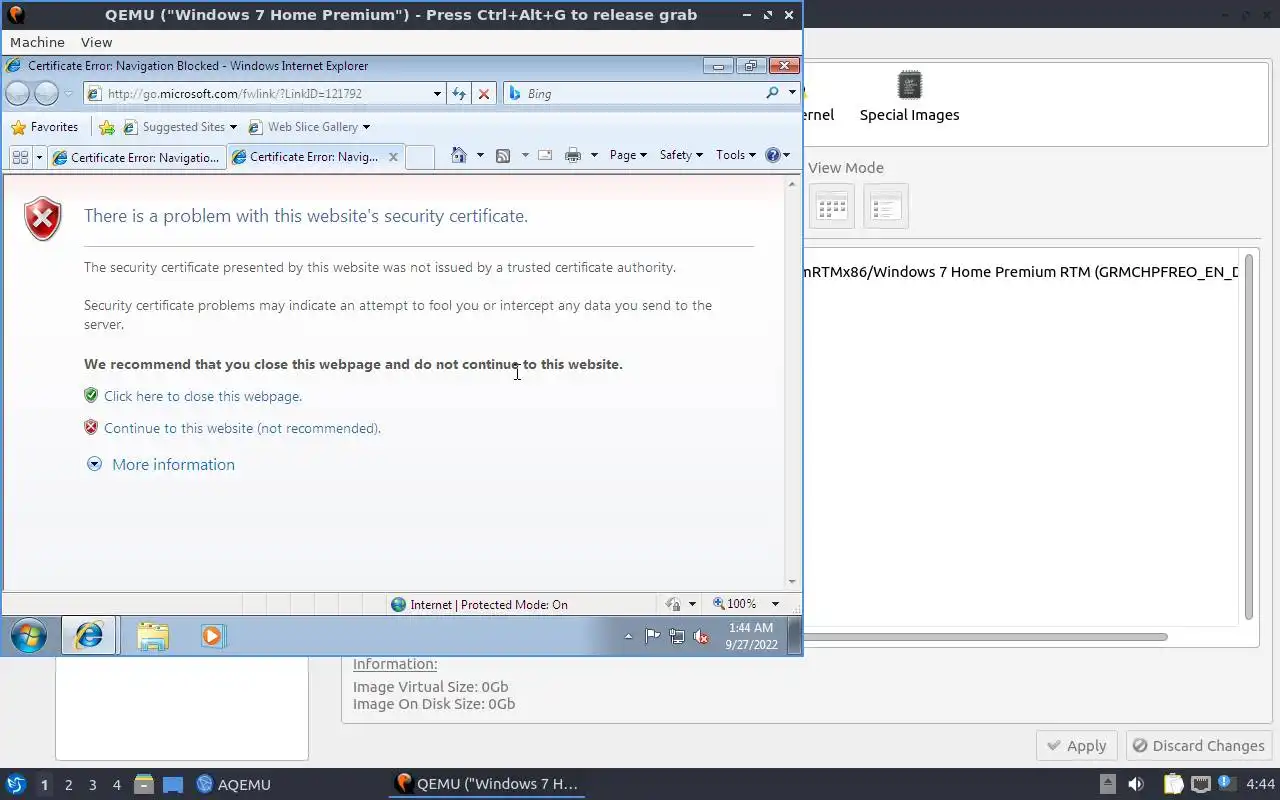Open the address bar history dropdown
This screenshot has height=800, width=1280.
coord(437,94)
